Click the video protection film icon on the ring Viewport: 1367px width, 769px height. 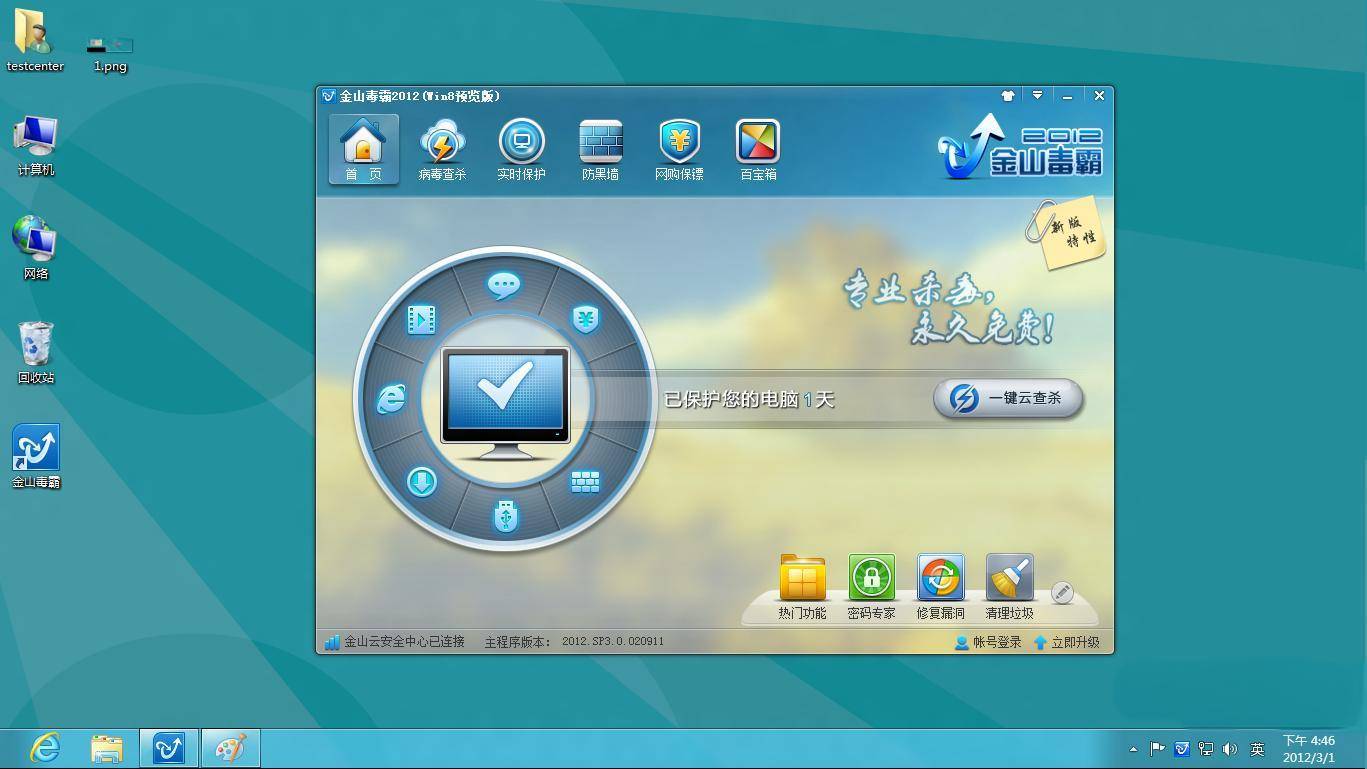point(421,319)
